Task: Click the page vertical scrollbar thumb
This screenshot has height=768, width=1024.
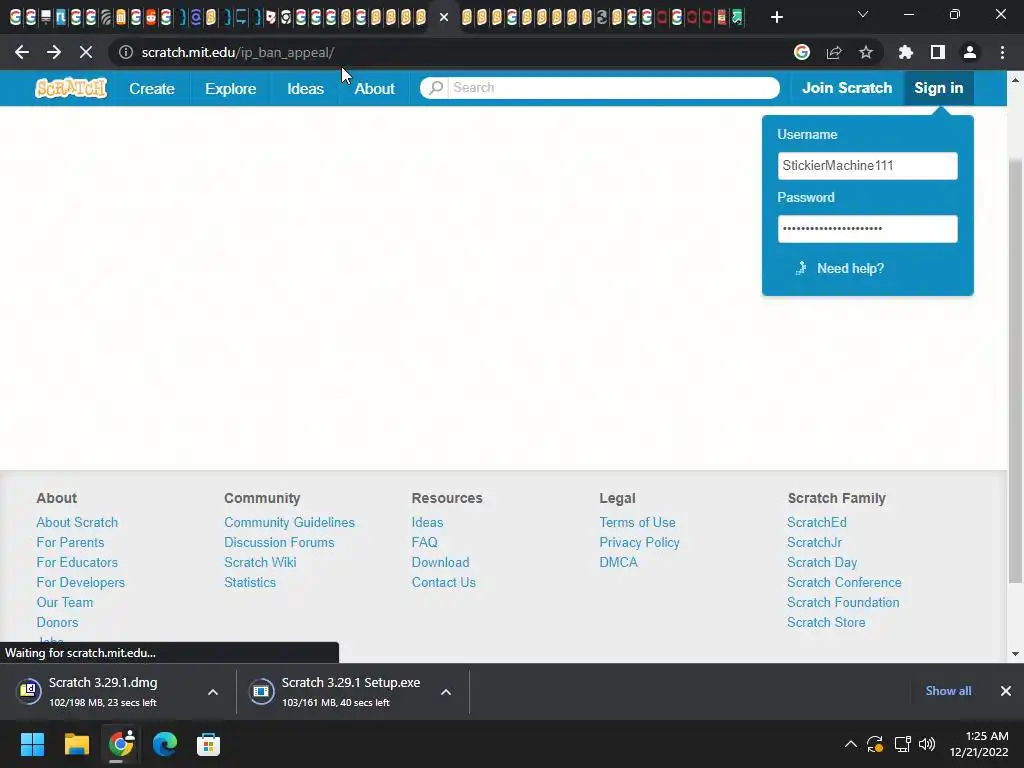Action: [1015, 370]
